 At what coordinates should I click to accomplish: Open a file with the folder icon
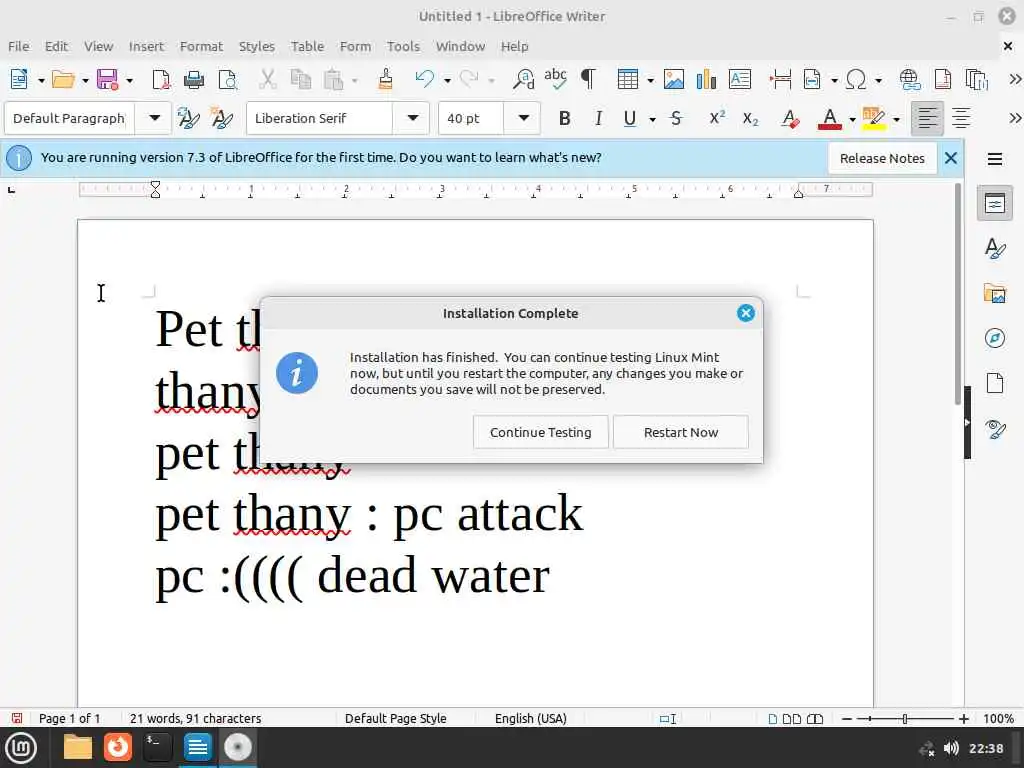pyautogui.click(x=63, y=80)
